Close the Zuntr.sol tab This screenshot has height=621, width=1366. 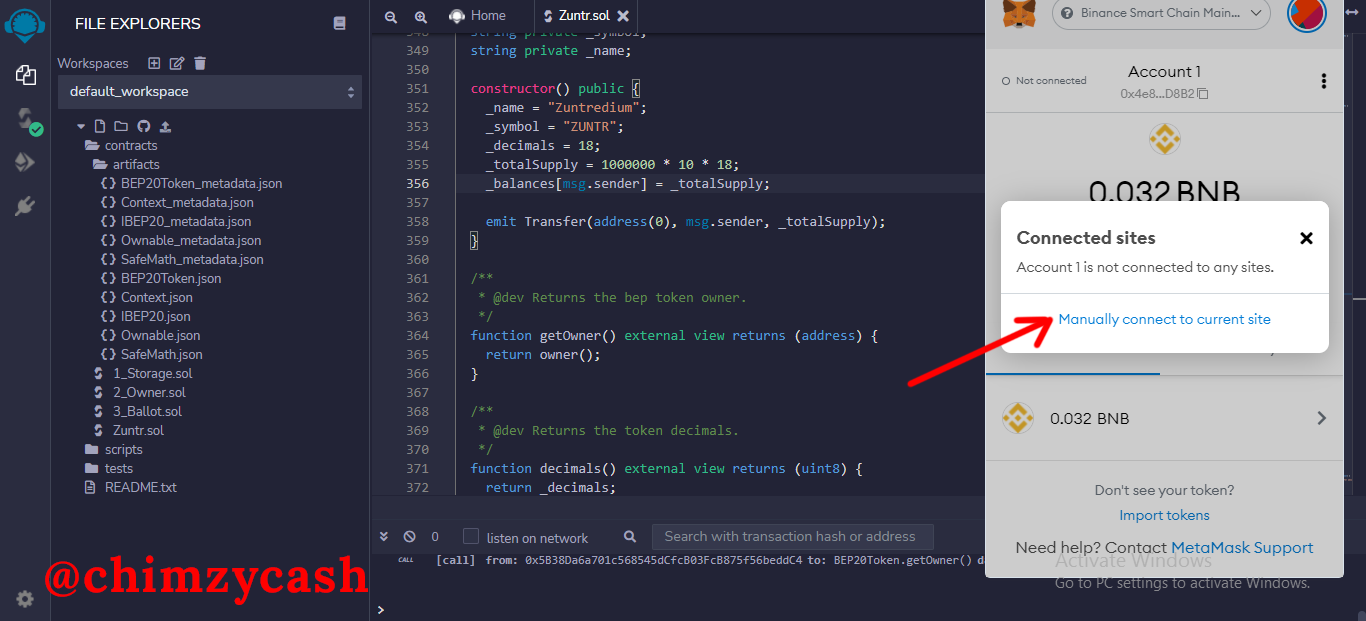[623, 16]
